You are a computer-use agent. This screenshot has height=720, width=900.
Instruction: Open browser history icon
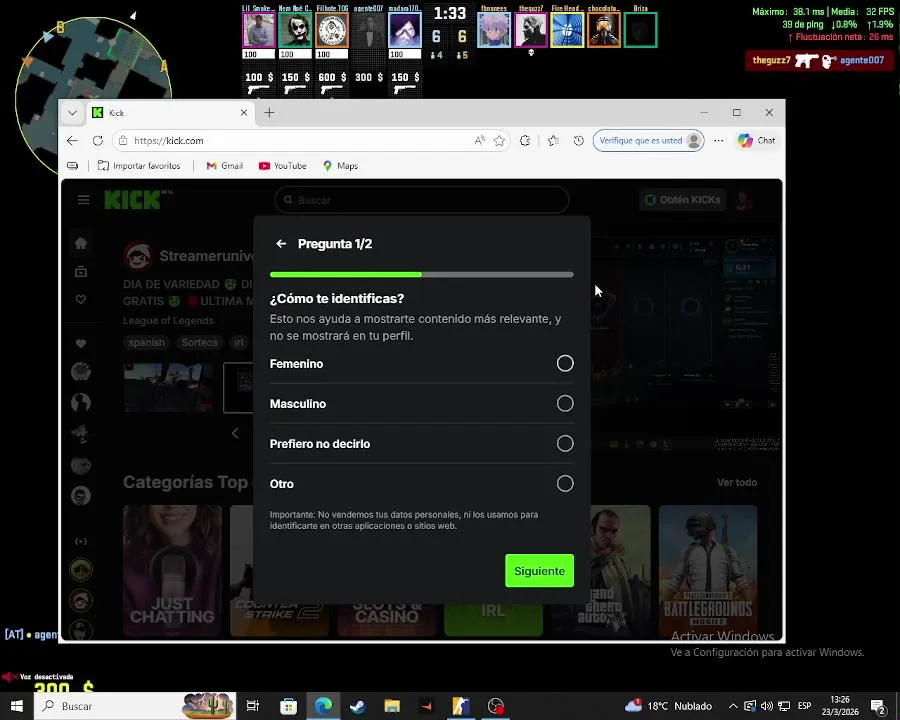[x=579, y=141]
